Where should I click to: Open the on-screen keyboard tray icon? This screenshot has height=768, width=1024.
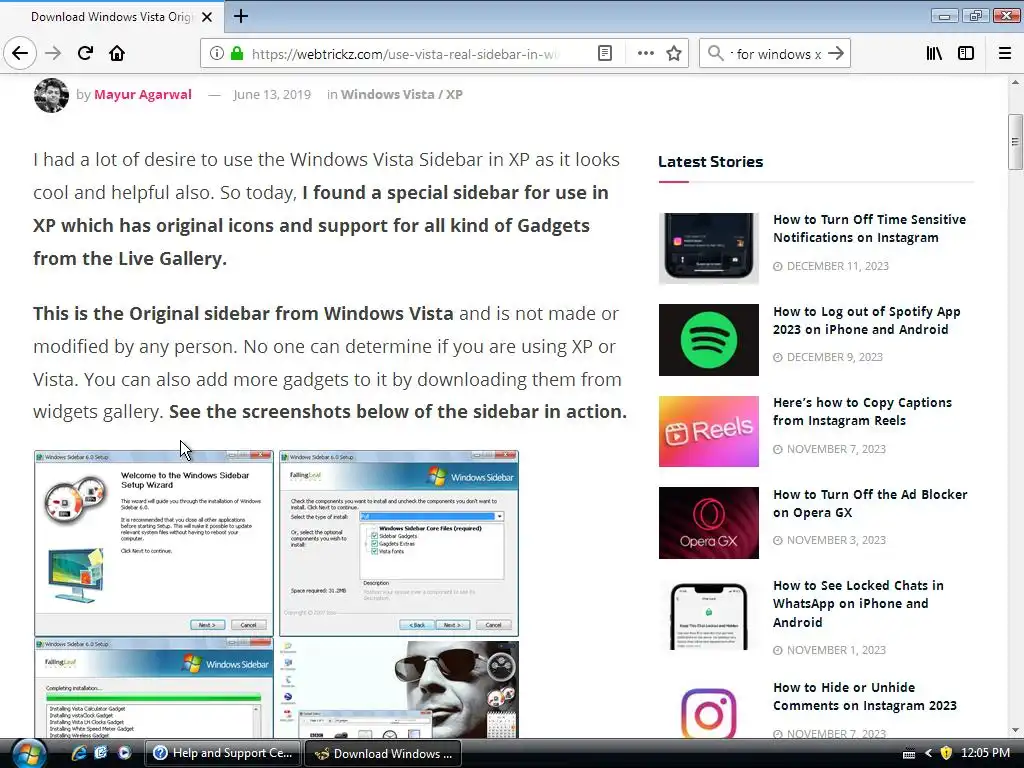coord(908,754)
